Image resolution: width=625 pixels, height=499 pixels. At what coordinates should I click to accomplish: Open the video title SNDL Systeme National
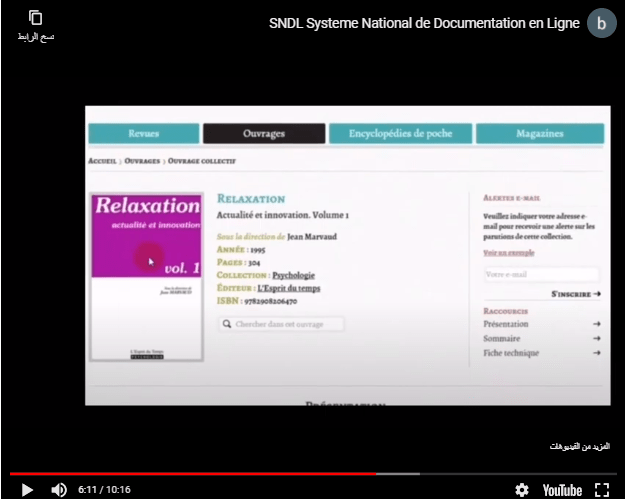(424, 23)
